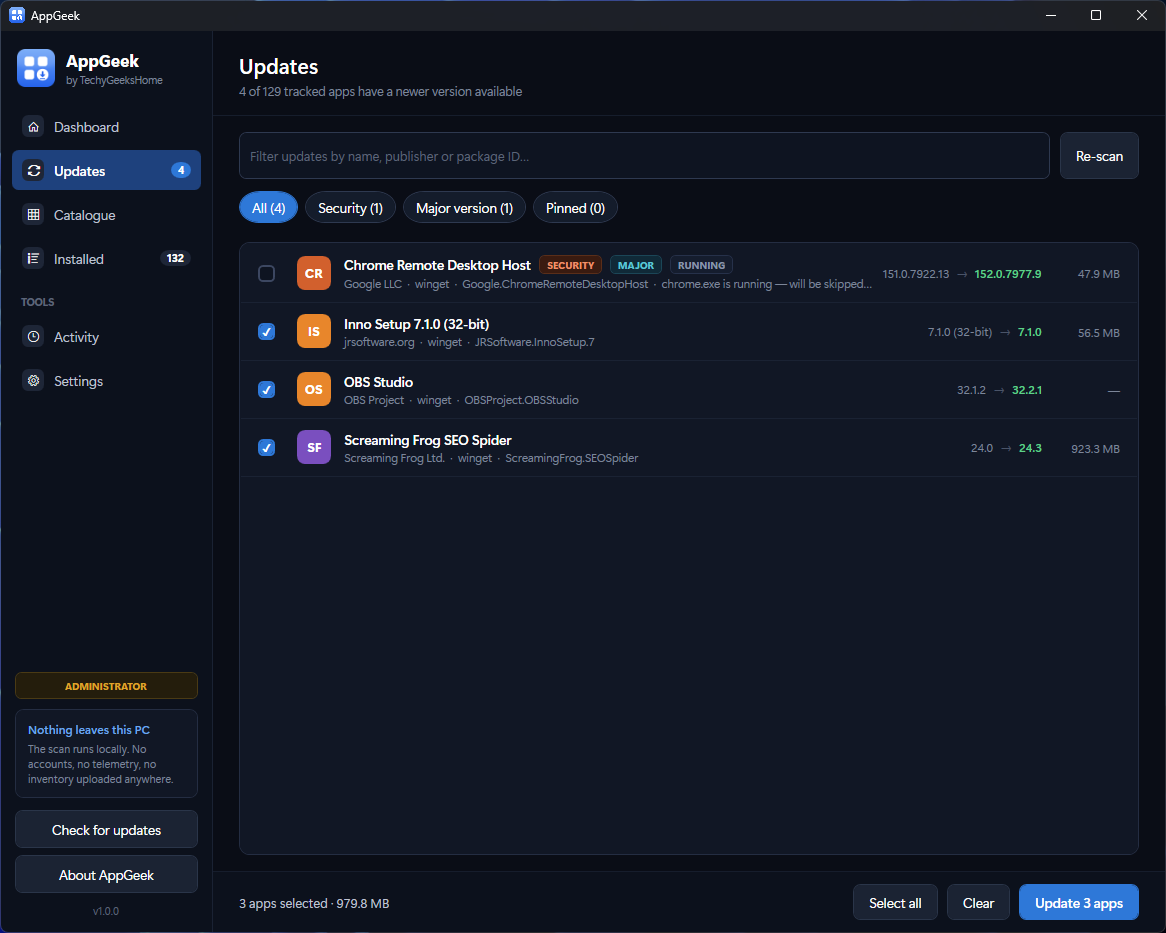The image size is (1166, 933).
Task: Click the filter updates search field
Action: [644, 156]
